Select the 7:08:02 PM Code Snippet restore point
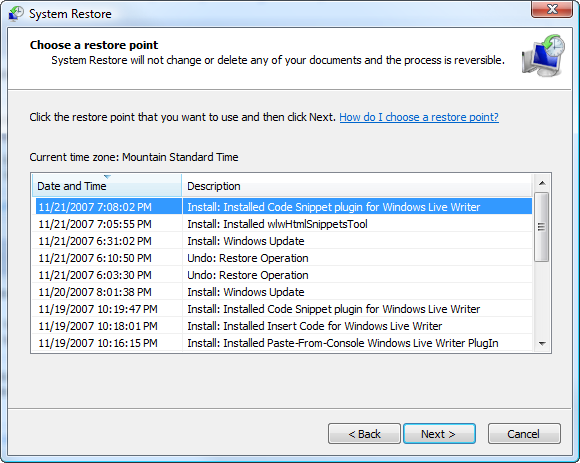 pos(284,206)
